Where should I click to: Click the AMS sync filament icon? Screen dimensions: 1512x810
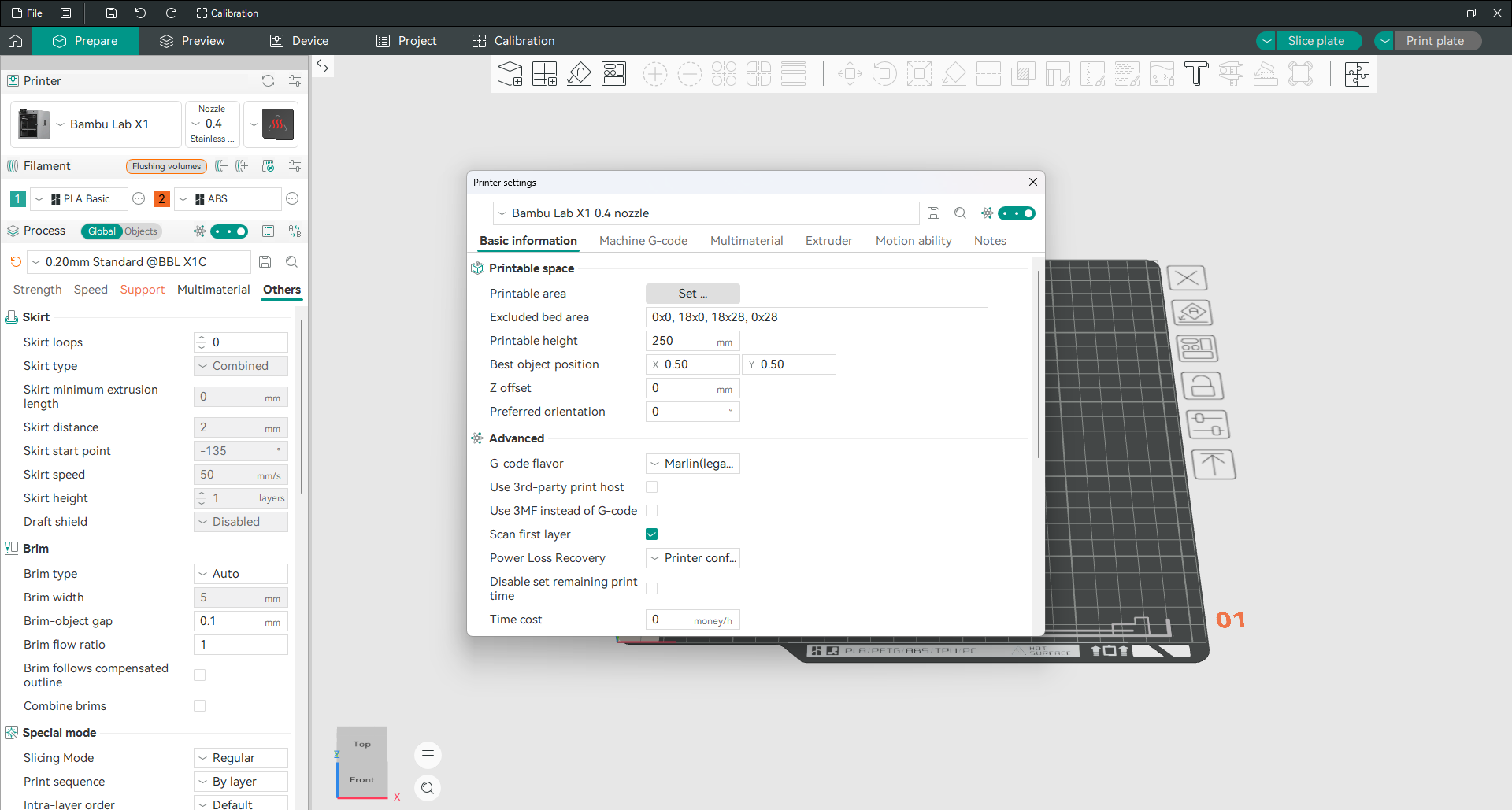[x=268, y=166]
